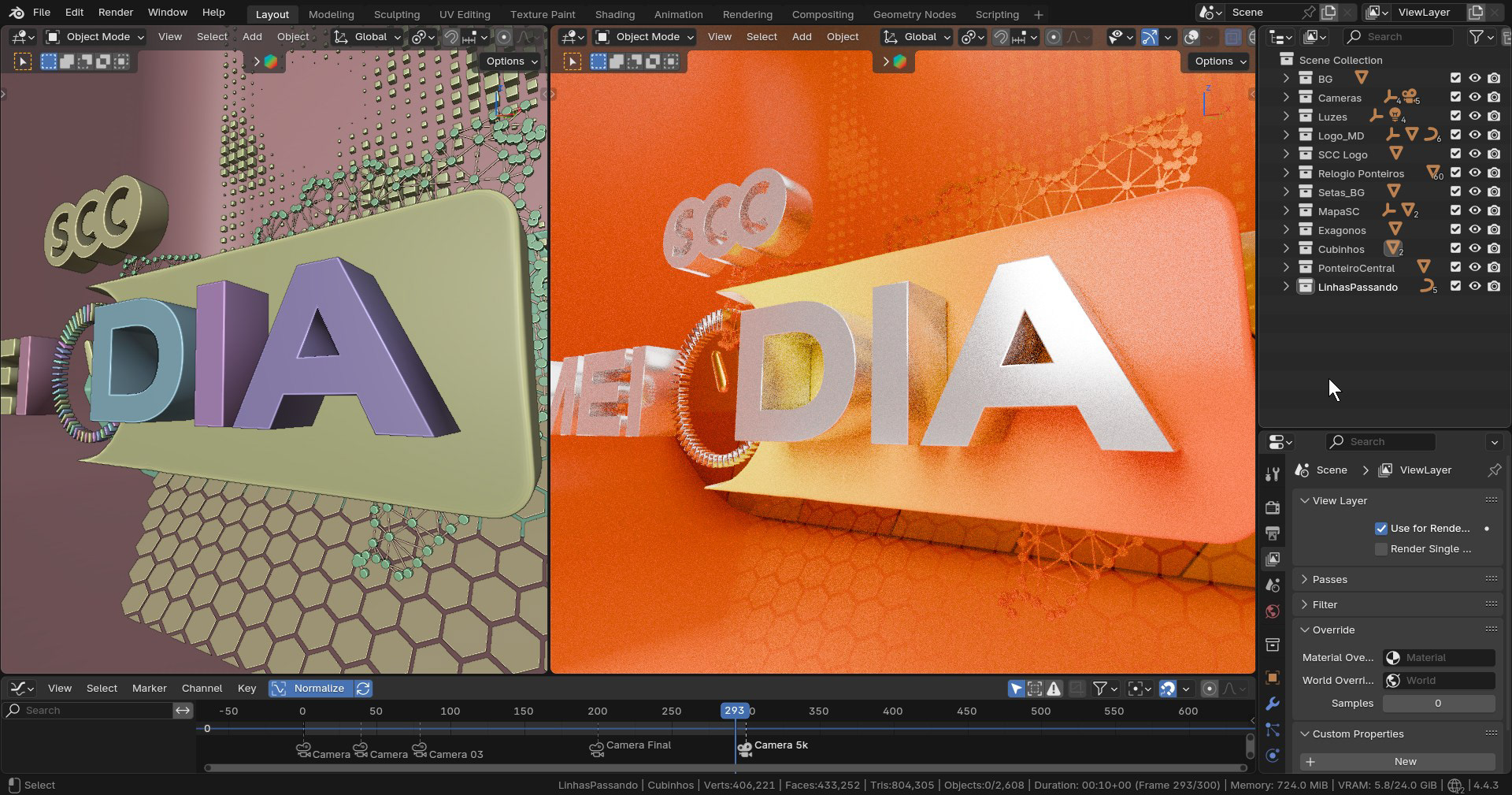
Task: Open the Physics properties tab
Action: tap(1272, 756)
